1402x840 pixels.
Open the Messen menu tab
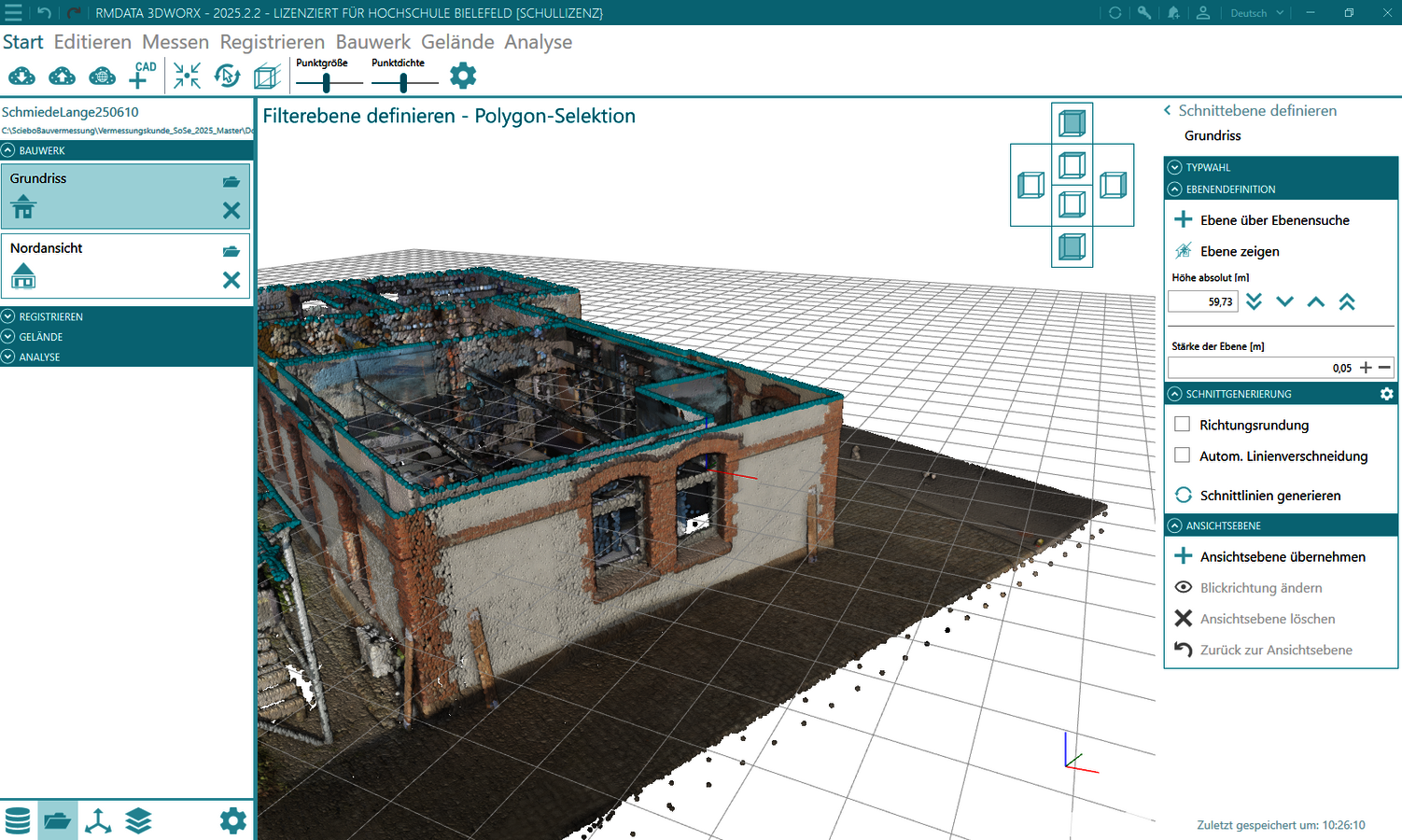point(175,42)
